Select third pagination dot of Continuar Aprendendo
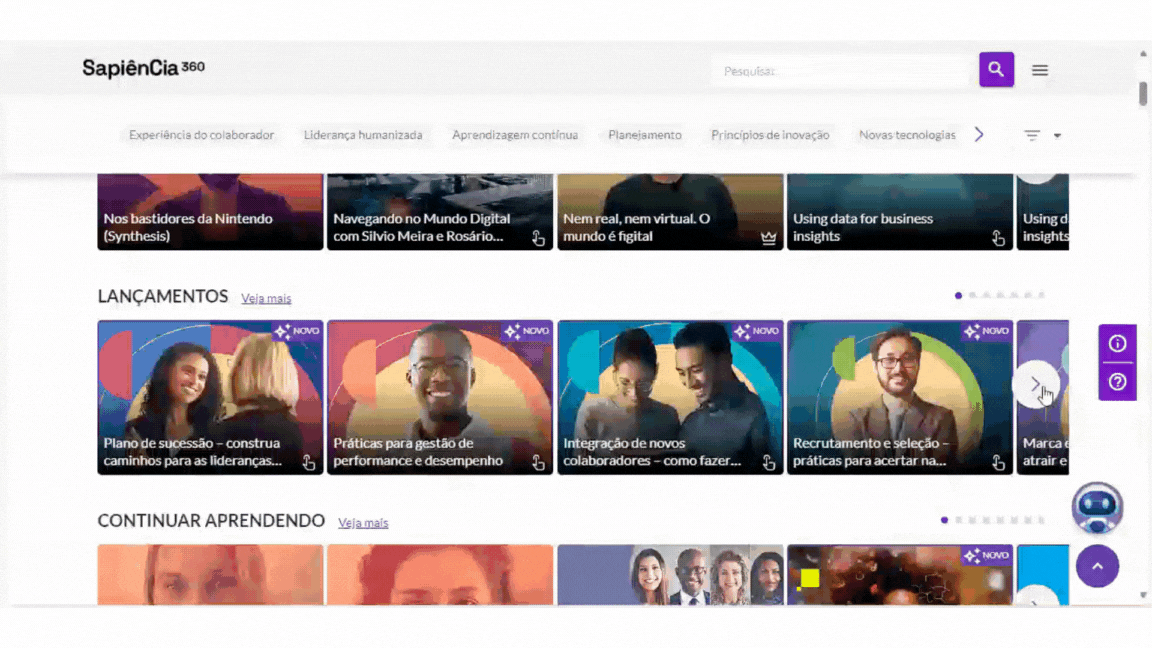The image size is (1152, 648). 972,520
